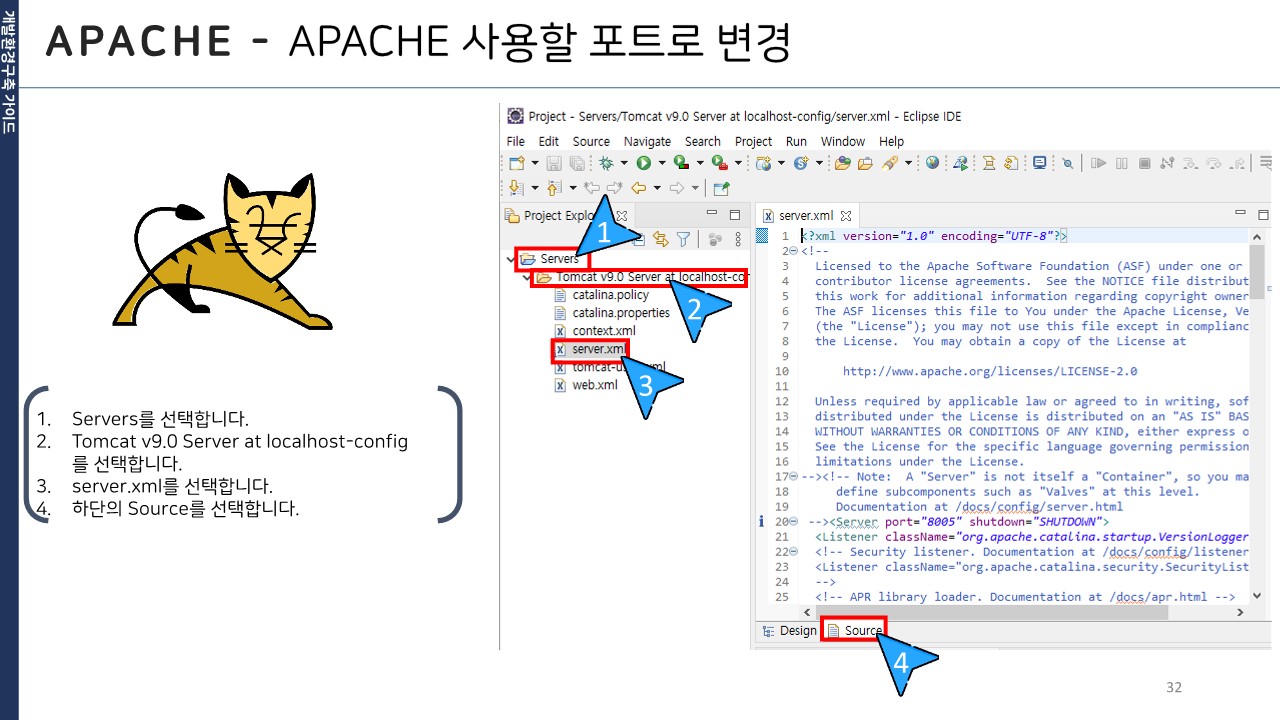This screenshot has height=720, width=1280.
Task: Open Project Explorer View Menu dots
Action: click(x=739, y=238)
